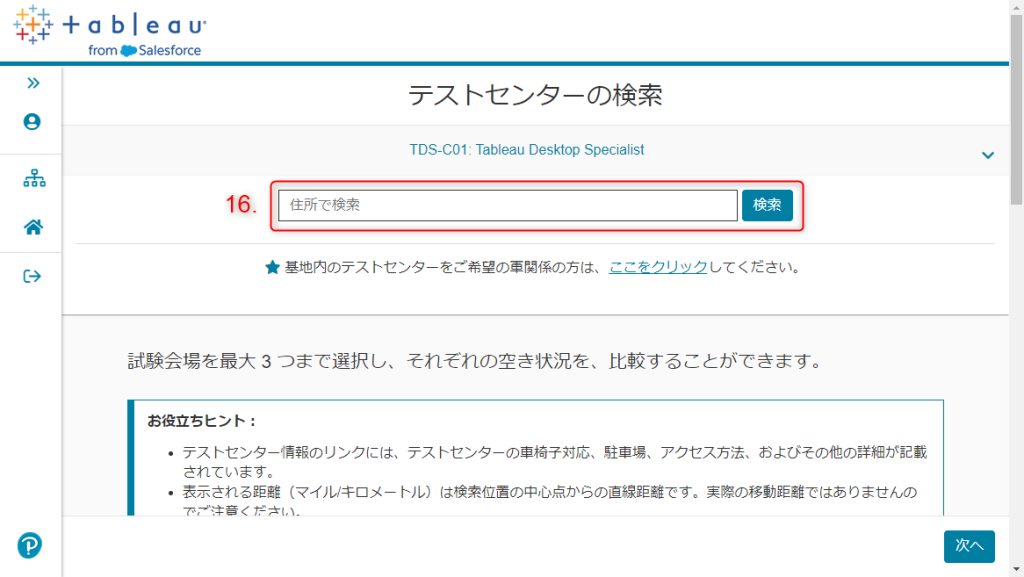Open the user profile icon in sidebar
The height and width of the screenshot is (577, 1024).
click(32, 122)
